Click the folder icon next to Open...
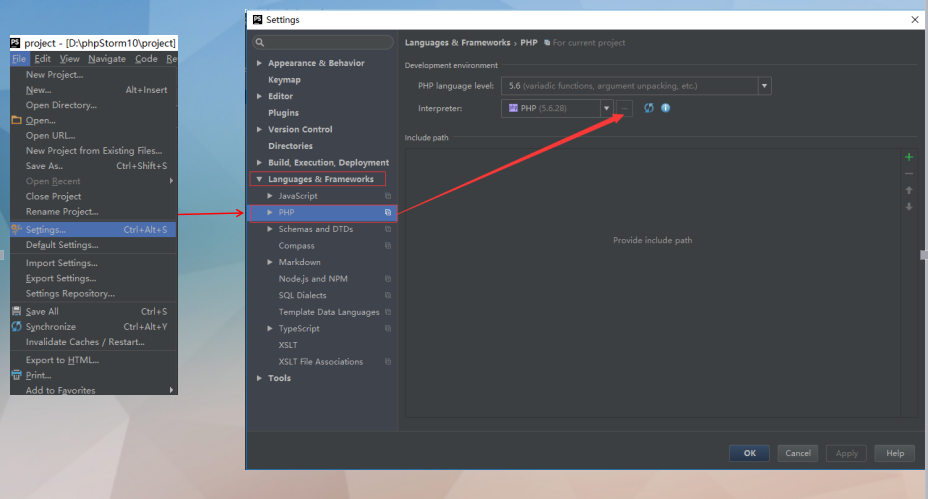928x499 pixels. [x=17, y=120]
